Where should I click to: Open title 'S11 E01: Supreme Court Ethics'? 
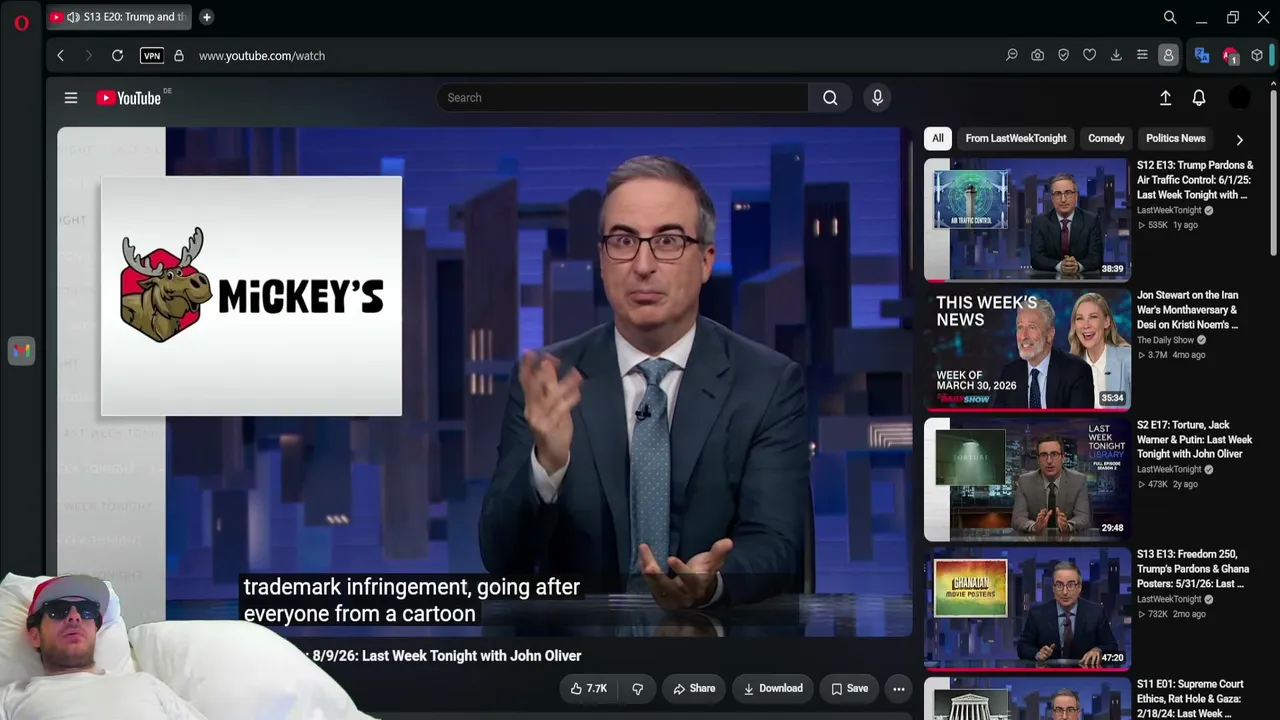1190,699
